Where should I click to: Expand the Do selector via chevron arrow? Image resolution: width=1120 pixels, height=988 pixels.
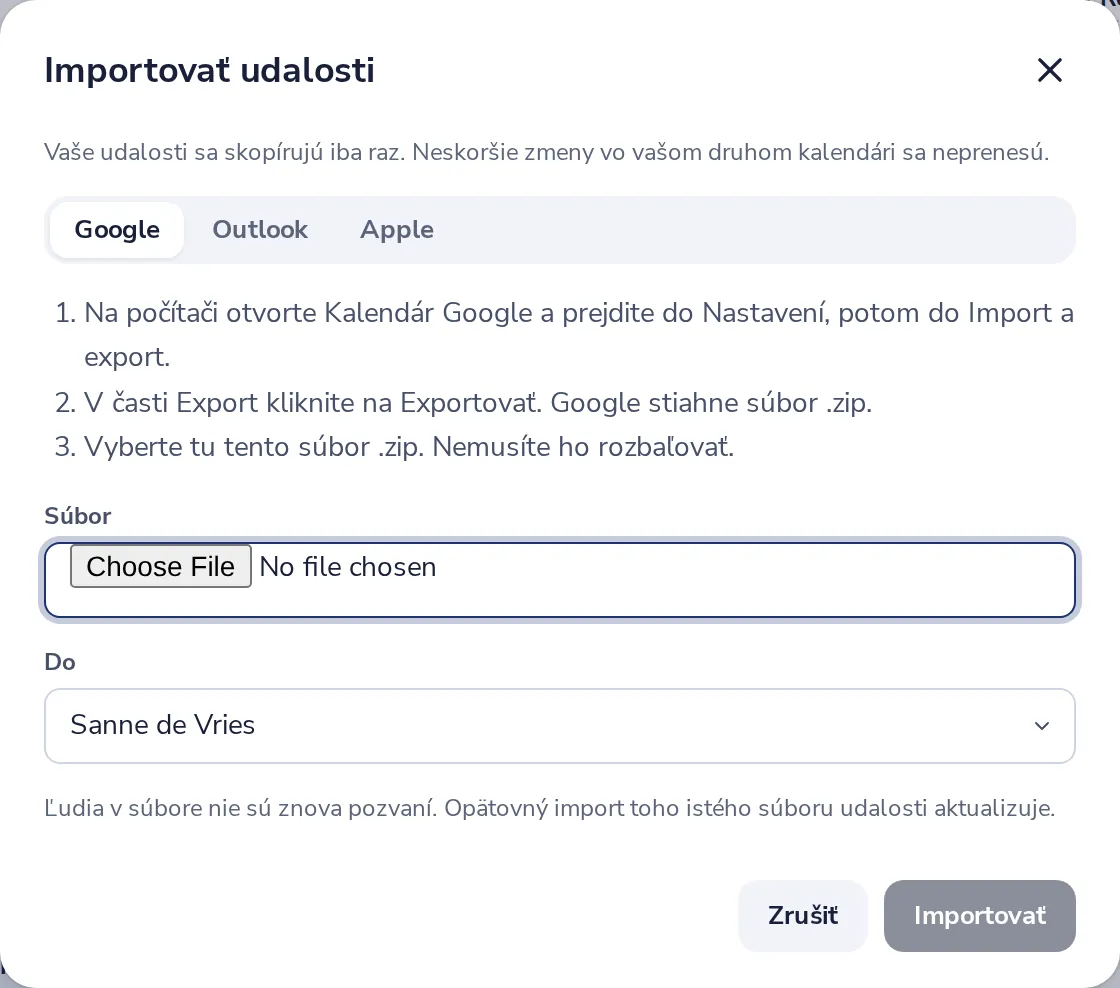click(x=1041, y=726)
